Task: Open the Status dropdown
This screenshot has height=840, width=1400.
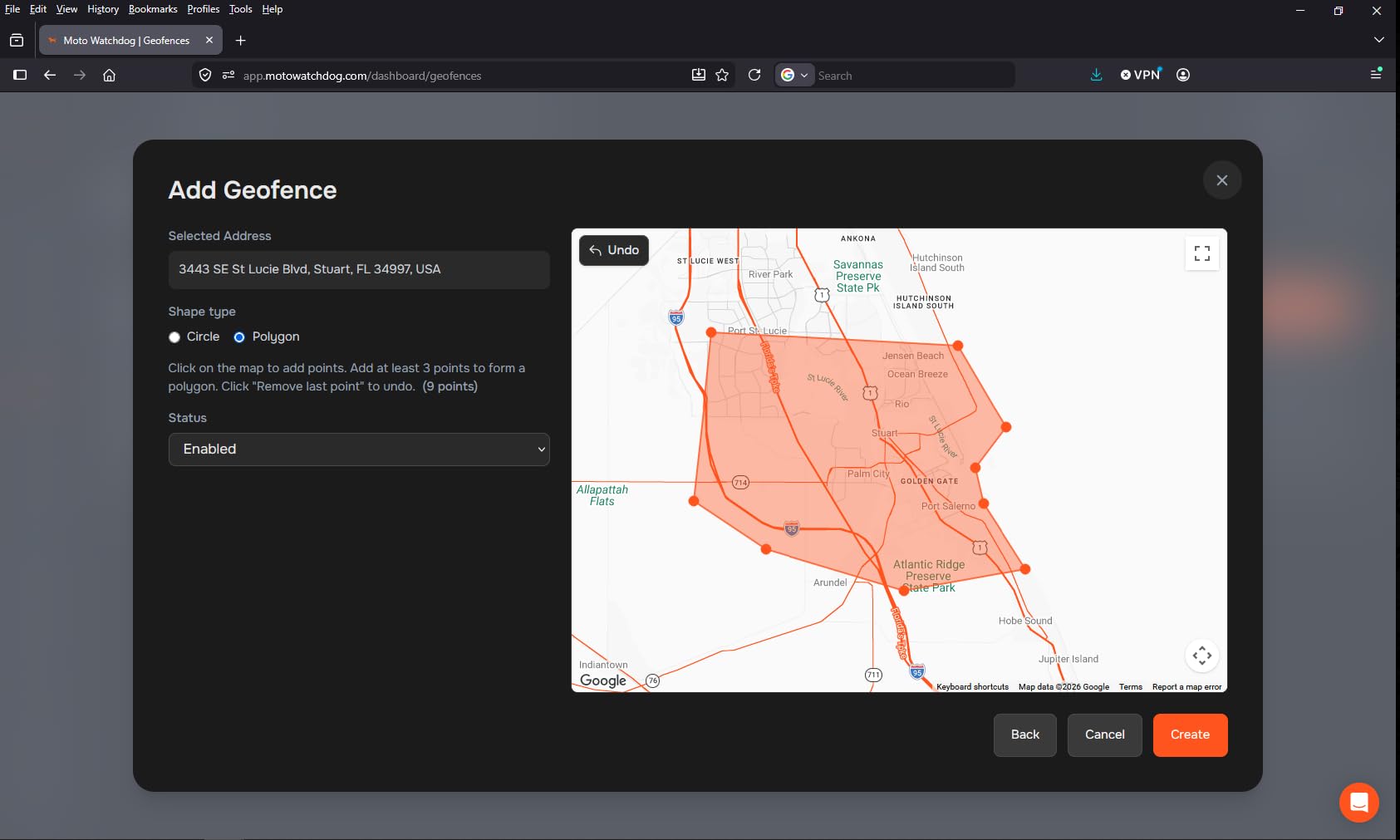Action: 359,449
